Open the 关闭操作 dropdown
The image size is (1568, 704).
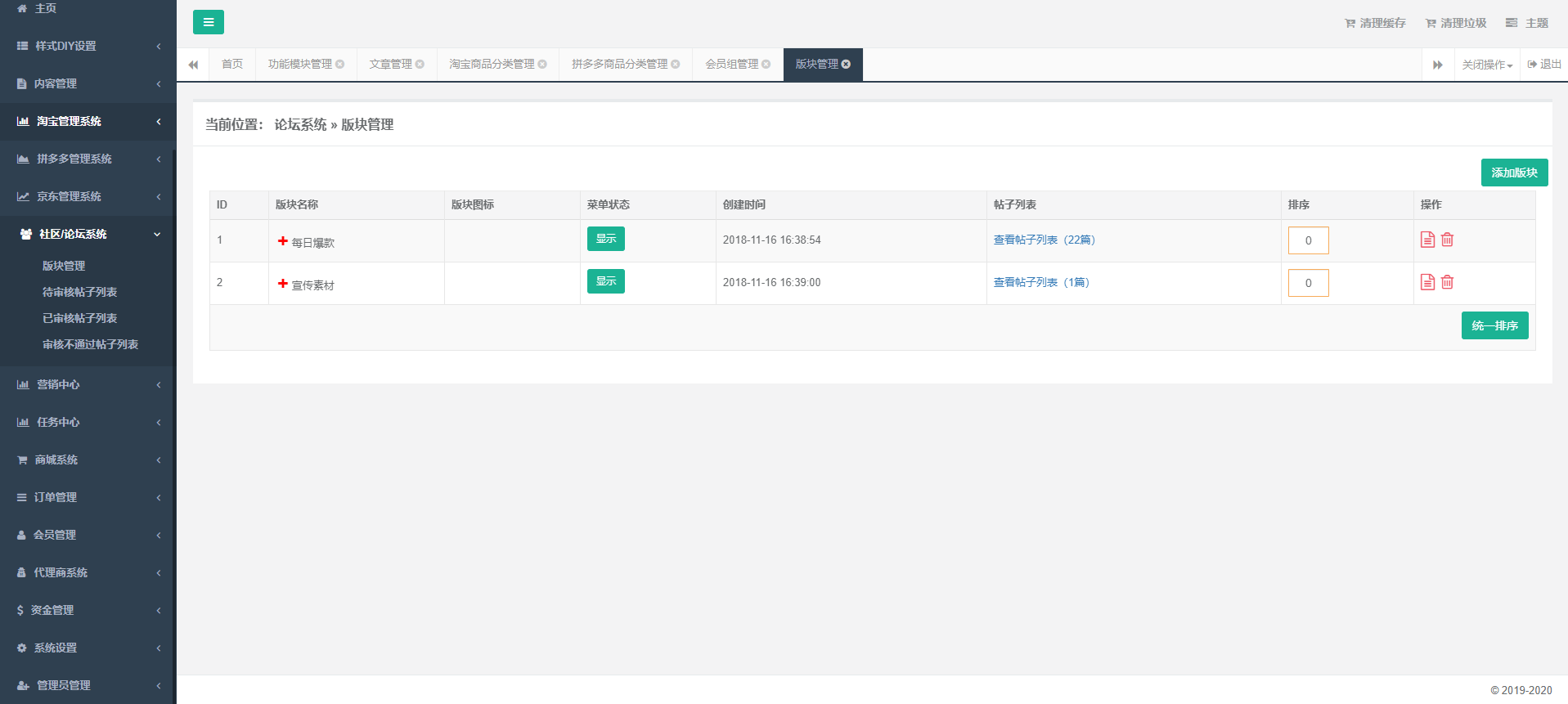[1487, 65]
